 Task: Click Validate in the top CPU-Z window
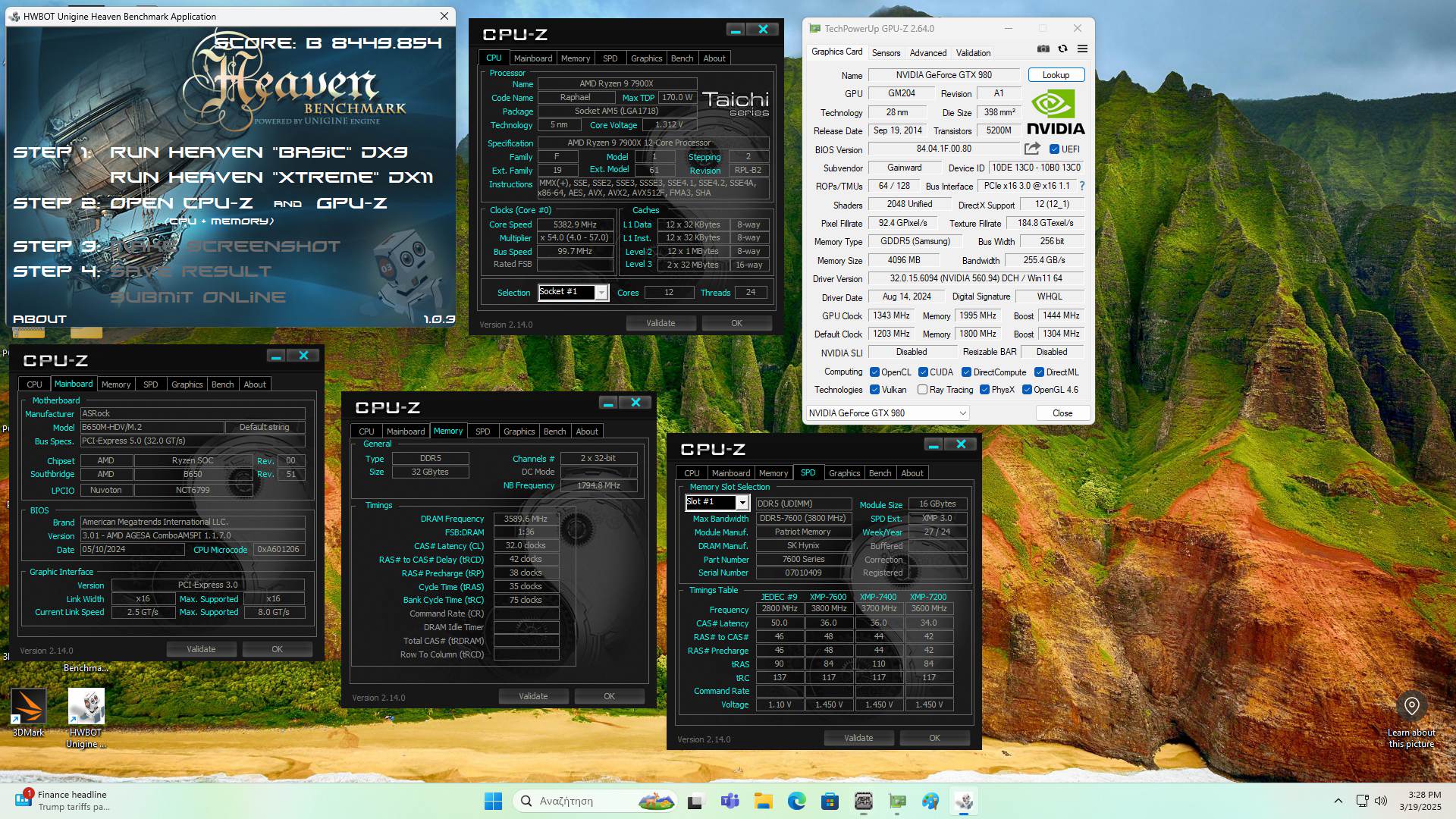coord(661,323)
